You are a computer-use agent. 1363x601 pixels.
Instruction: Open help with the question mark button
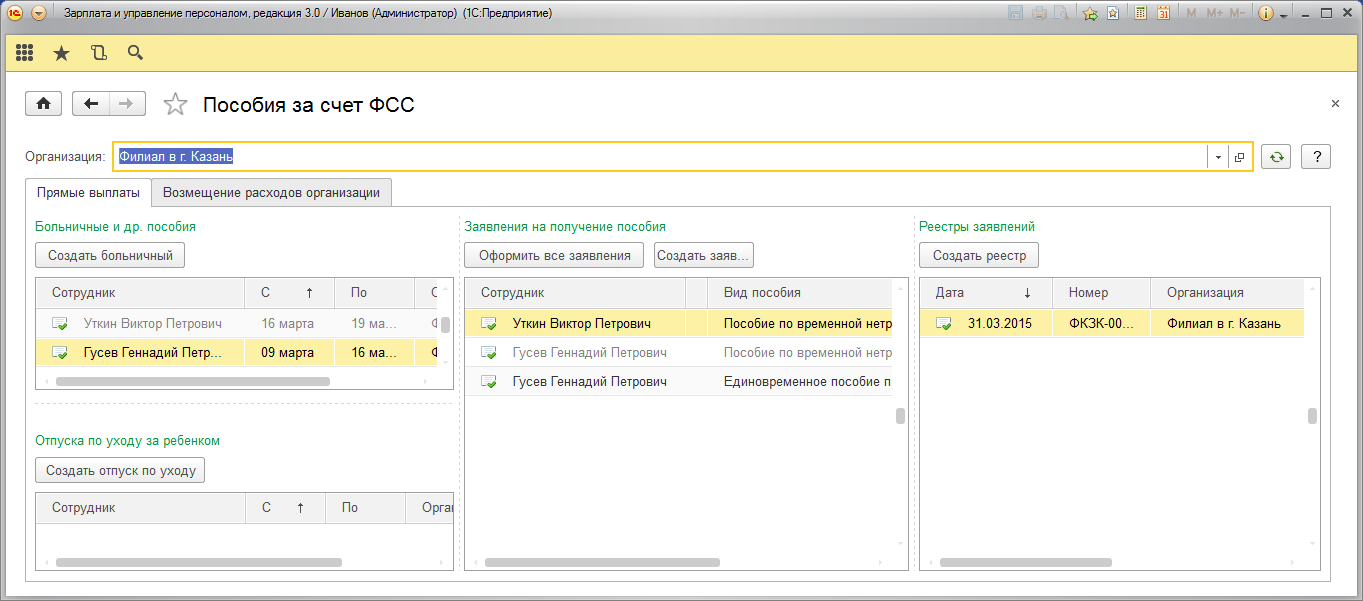tap(1316, 157)
